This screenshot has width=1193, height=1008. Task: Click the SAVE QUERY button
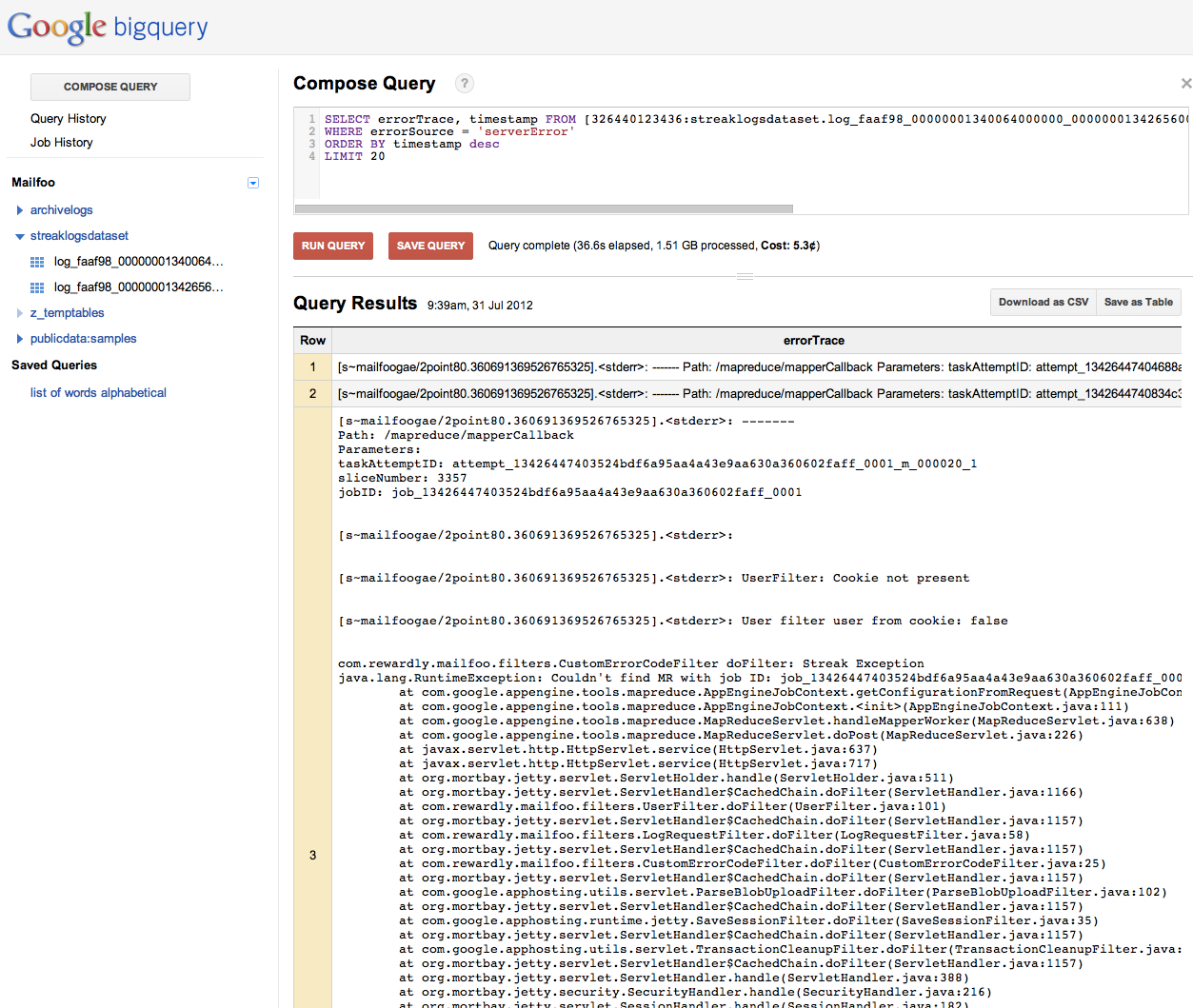point(430,246)
